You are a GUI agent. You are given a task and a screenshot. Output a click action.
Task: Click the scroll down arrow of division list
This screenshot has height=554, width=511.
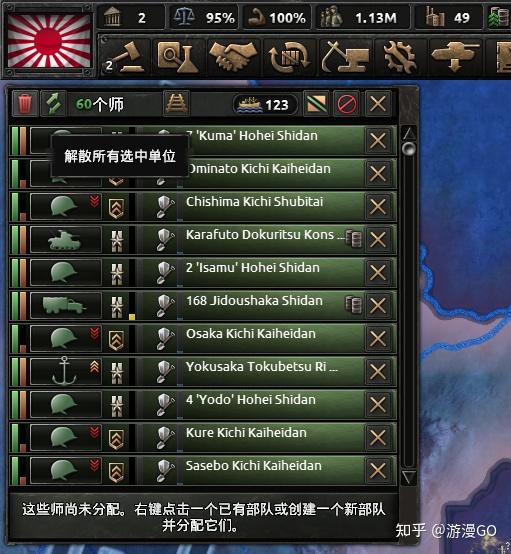(x=409, y=477)
